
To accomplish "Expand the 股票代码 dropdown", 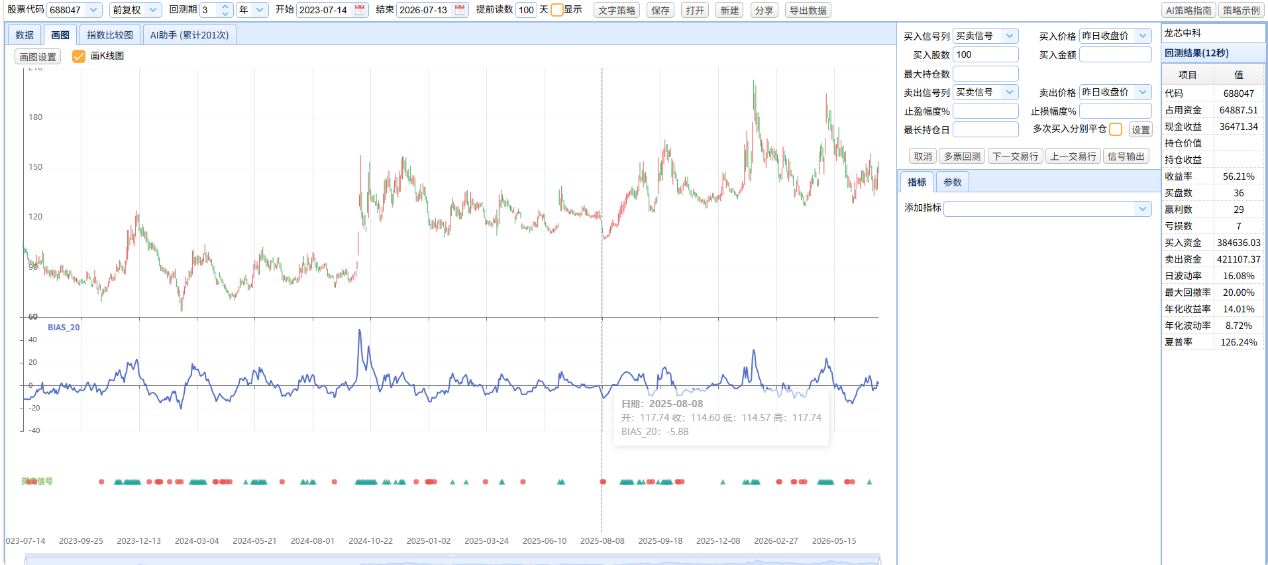I will (74, 10).
